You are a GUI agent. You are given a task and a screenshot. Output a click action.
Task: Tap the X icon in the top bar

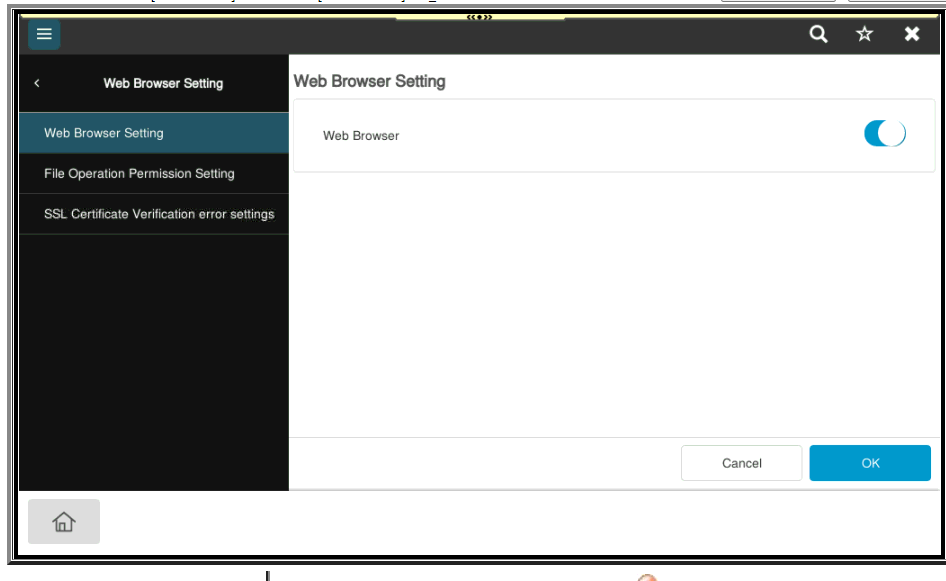pos(912,33)
